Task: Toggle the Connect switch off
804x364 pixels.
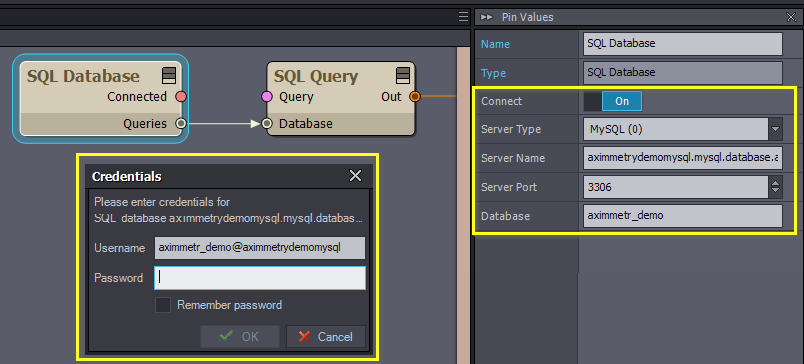Action: (613, 101)
